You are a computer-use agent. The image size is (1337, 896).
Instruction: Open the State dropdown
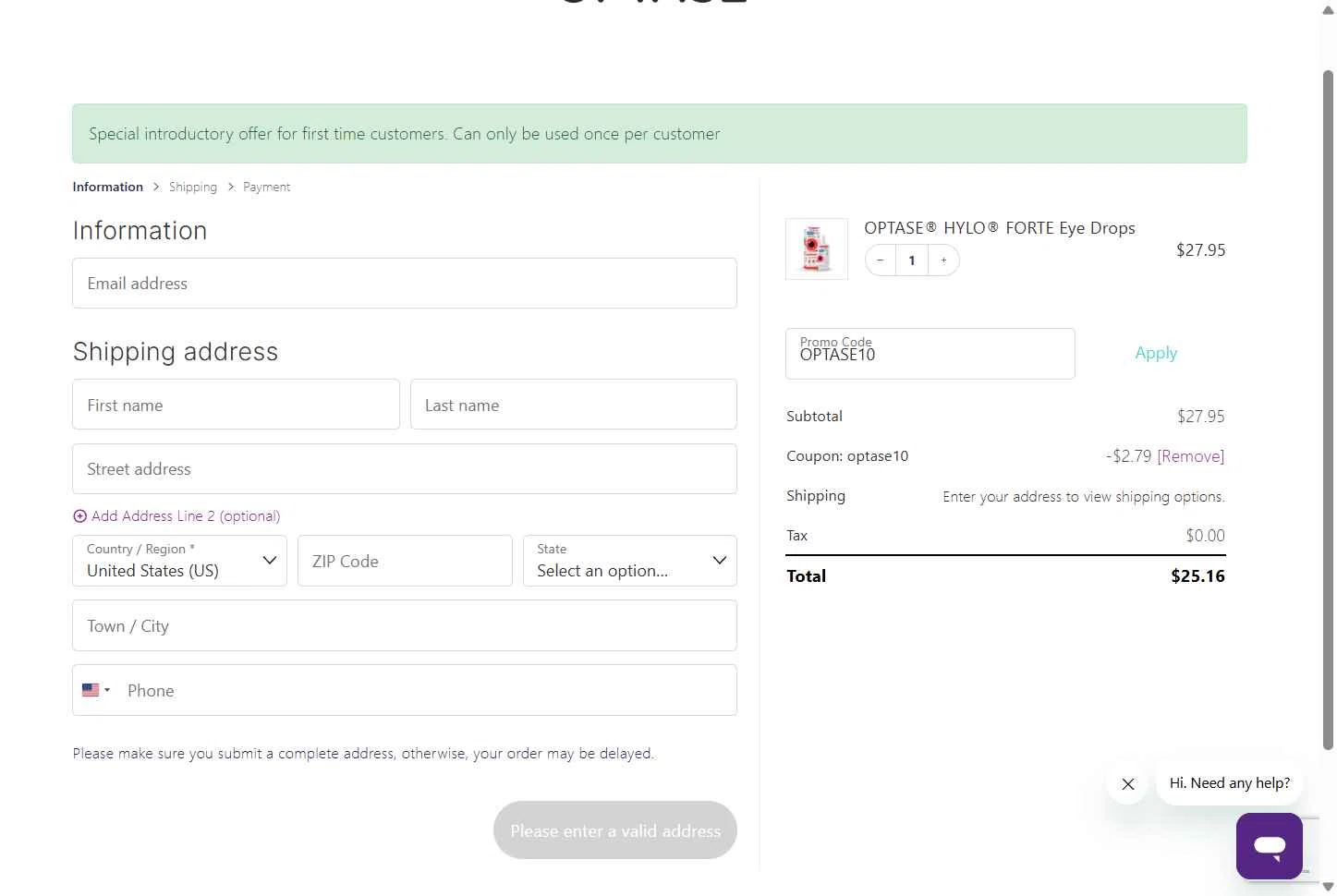click(x=630, y=561)
